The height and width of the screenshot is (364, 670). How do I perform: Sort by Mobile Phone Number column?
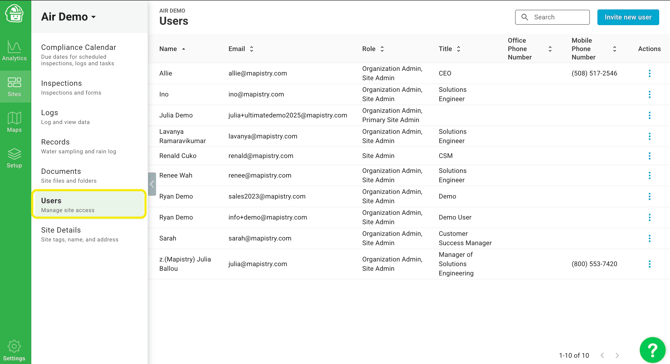(x=594, y=49)
